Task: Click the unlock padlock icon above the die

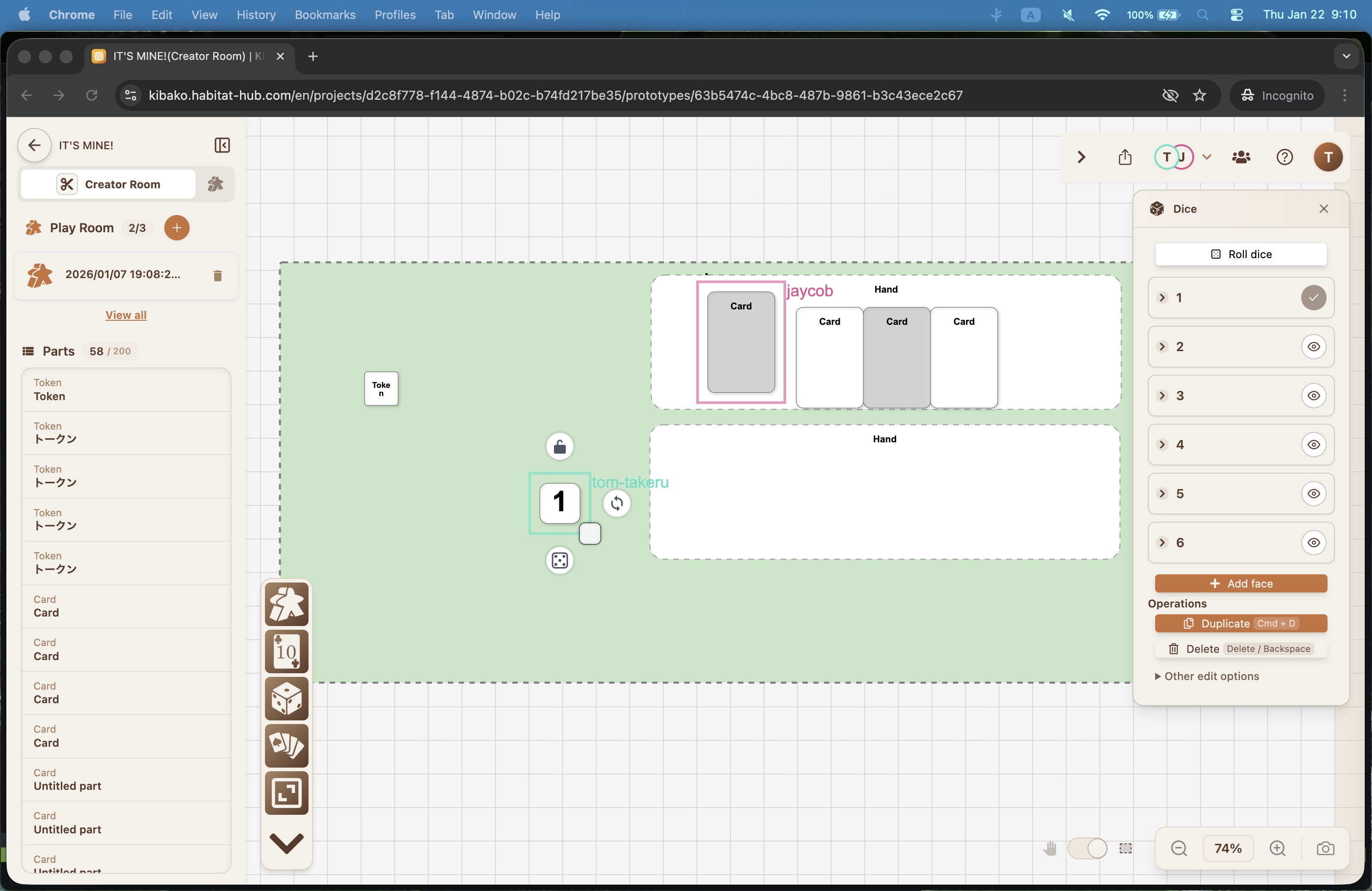Action: (559, 447)
